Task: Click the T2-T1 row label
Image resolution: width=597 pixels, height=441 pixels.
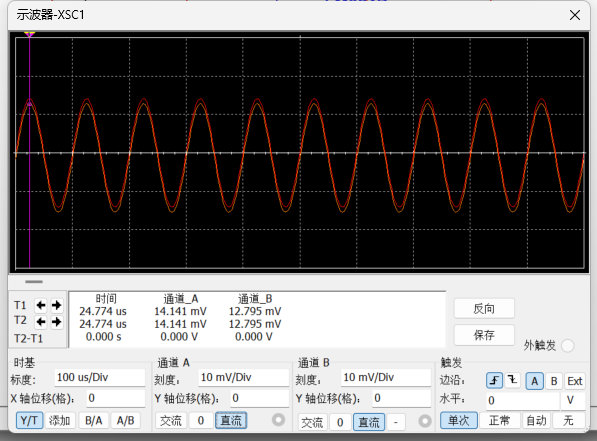Action: pos(29,339)
